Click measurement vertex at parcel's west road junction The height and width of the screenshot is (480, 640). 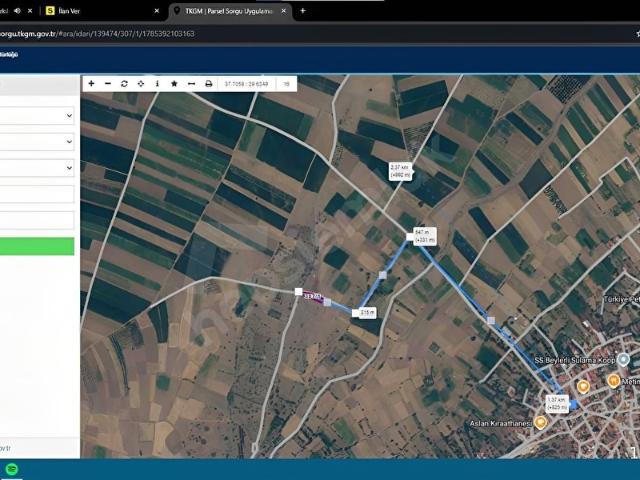point(298,291)
